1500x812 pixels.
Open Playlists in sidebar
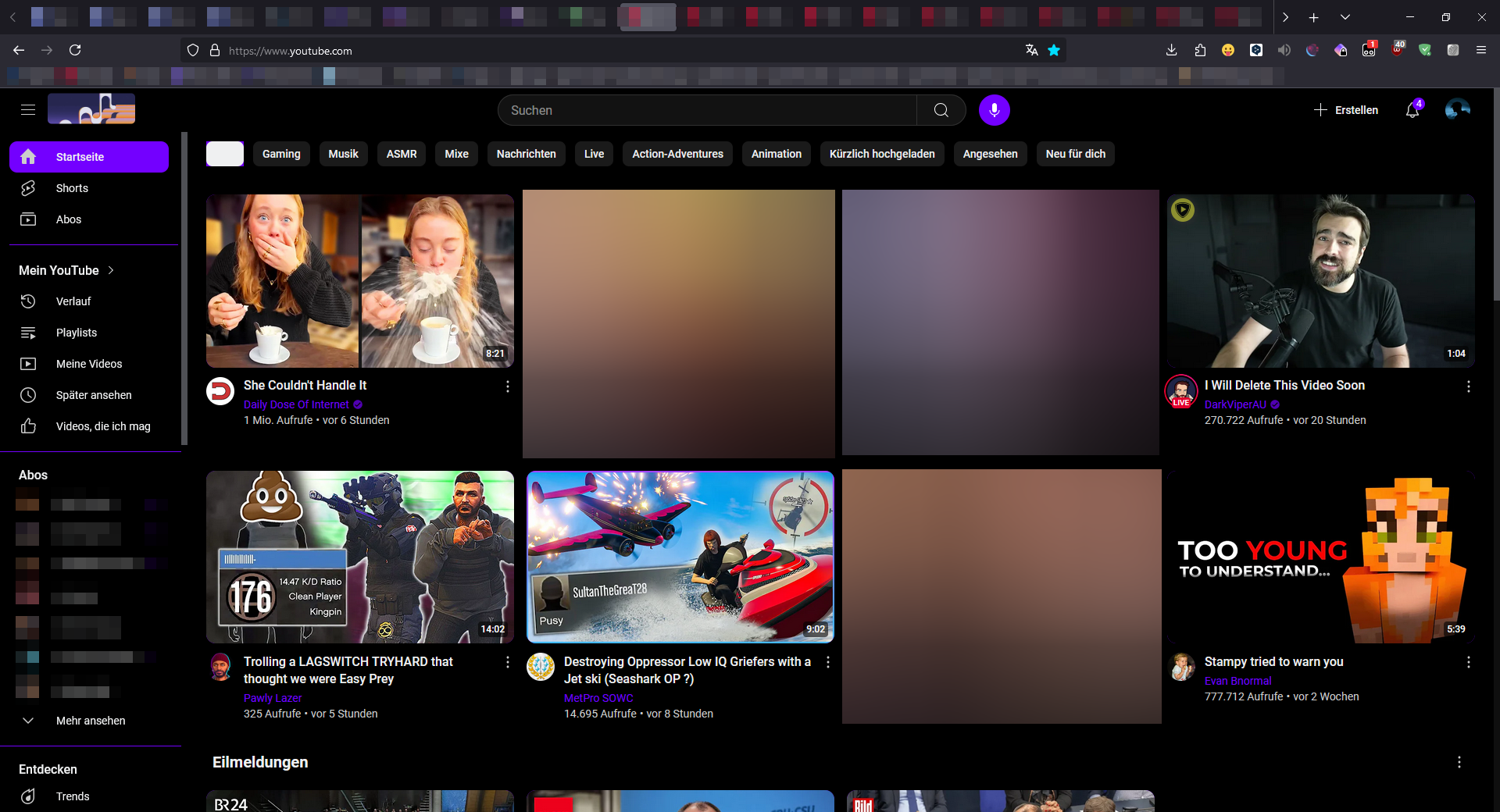(89, 333)
